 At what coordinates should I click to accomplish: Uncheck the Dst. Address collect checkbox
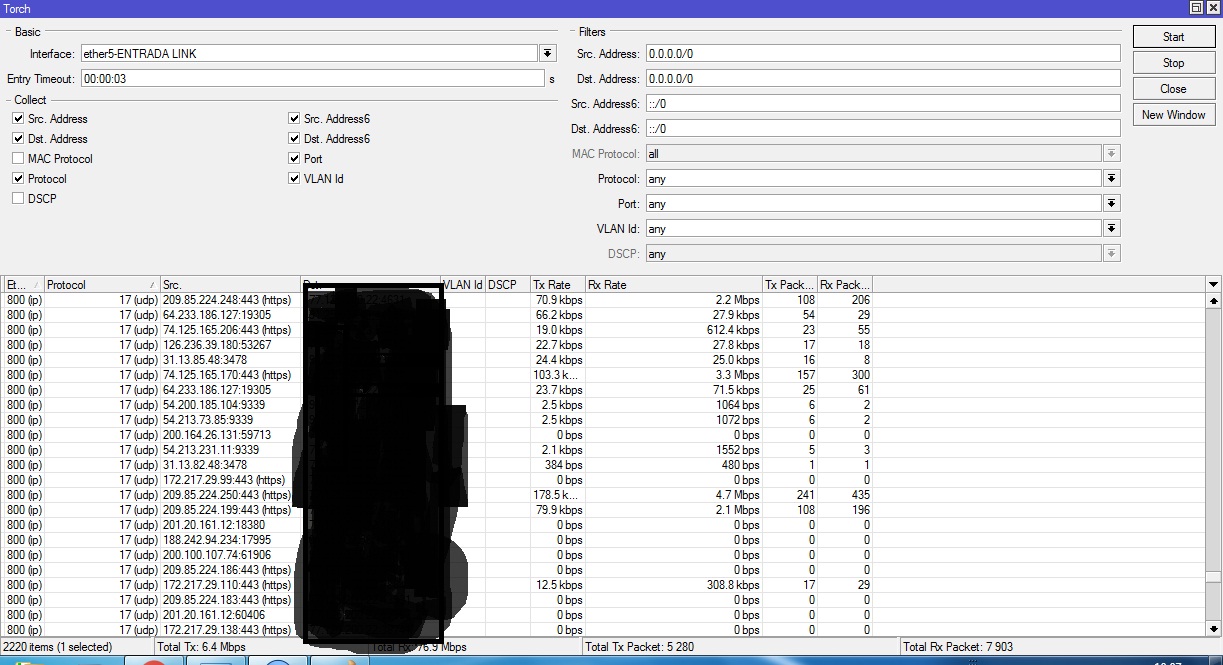pyautogui.click(x=18, y=139)
